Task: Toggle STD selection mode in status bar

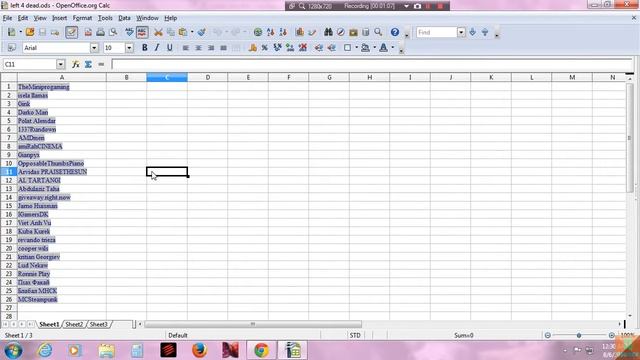Action: tap(355, 335)
